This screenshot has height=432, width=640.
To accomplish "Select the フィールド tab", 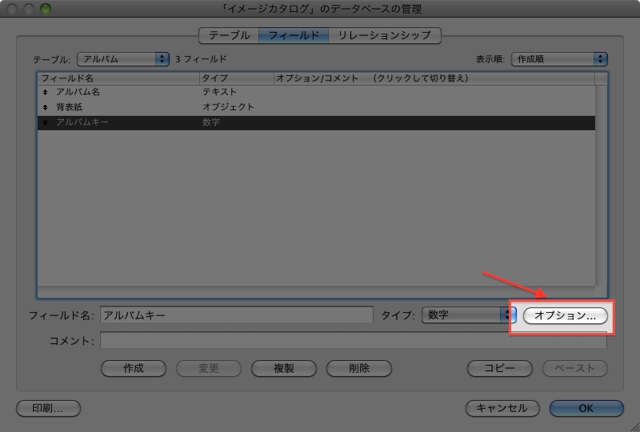I will click(293, 36).
